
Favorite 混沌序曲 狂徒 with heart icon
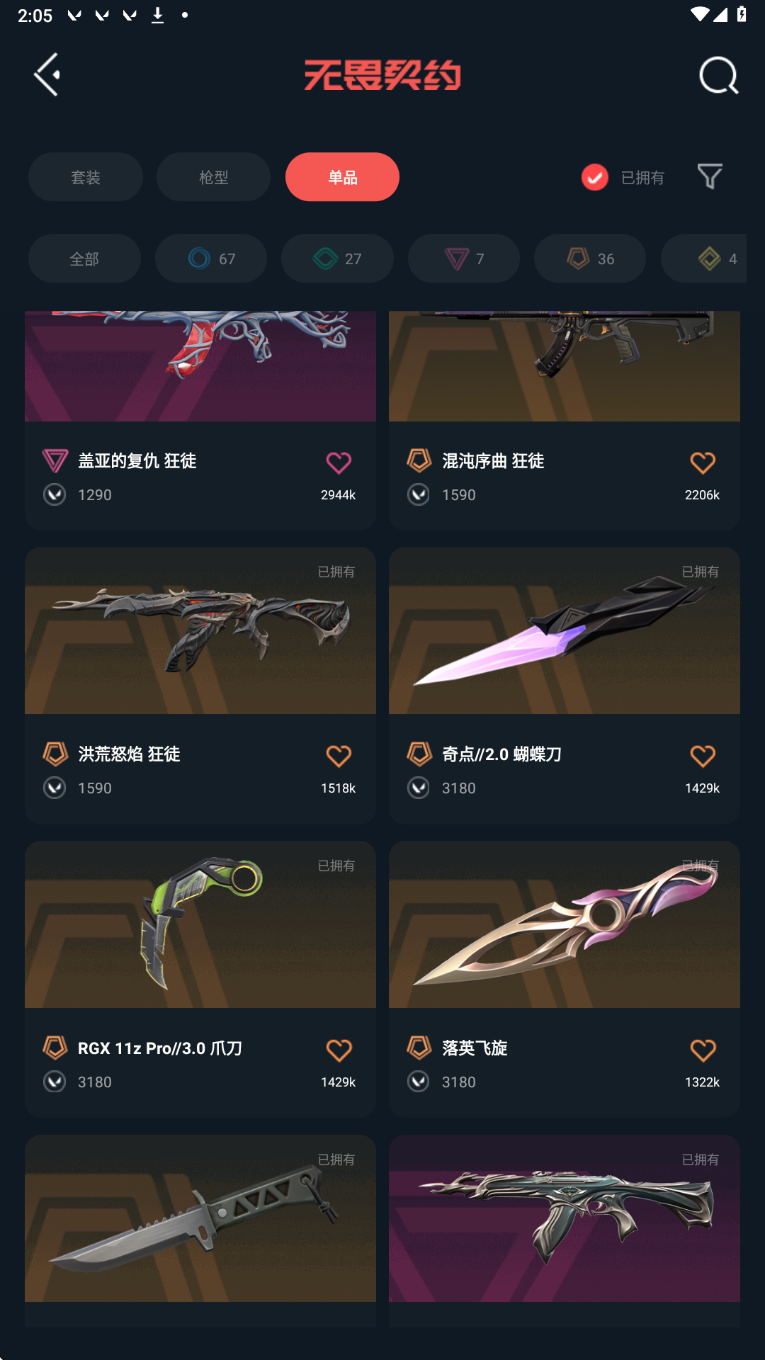[x=703, y=462]
